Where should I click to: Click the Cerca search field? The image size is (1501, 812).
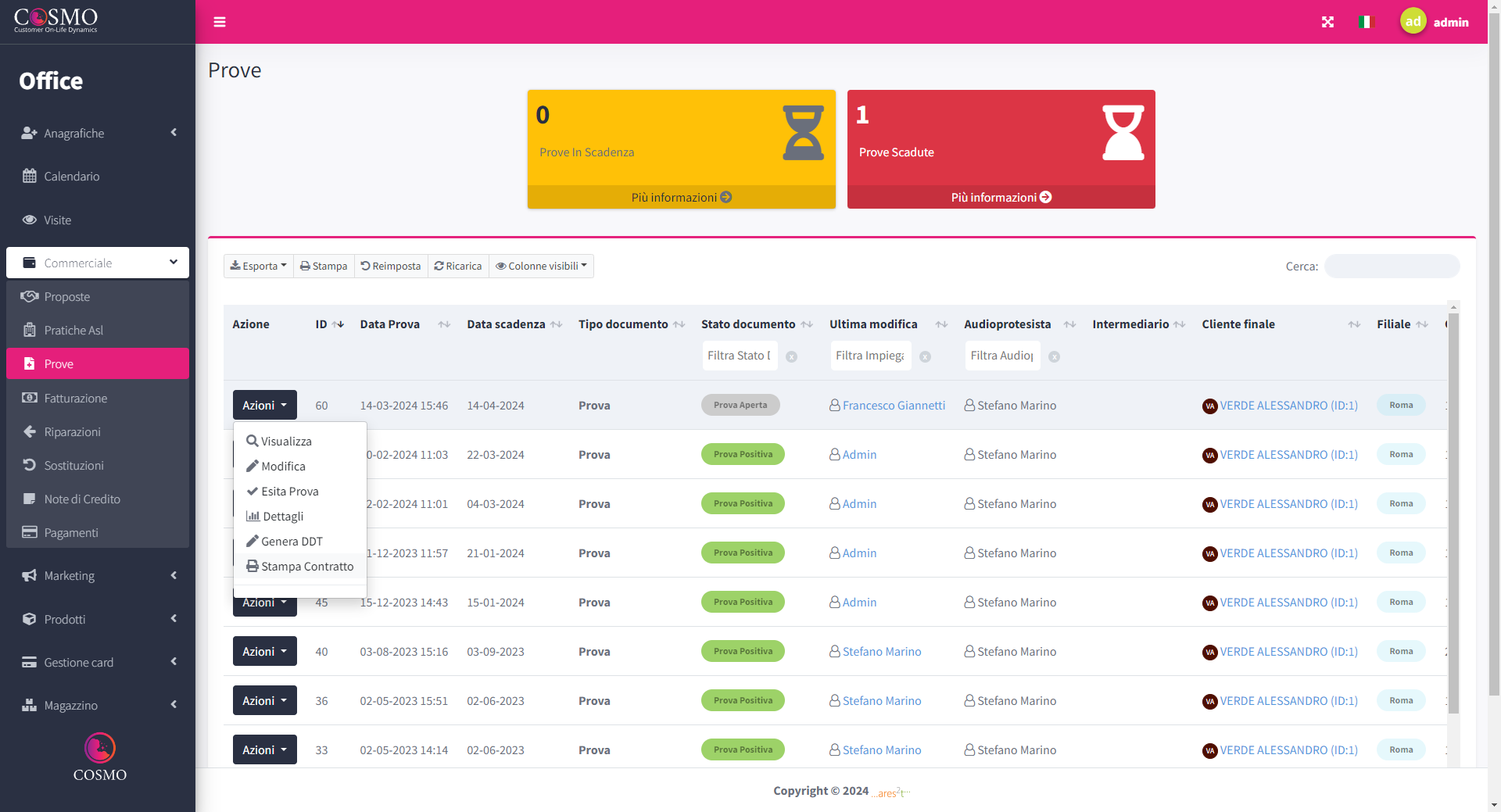tap(1392, 266)
